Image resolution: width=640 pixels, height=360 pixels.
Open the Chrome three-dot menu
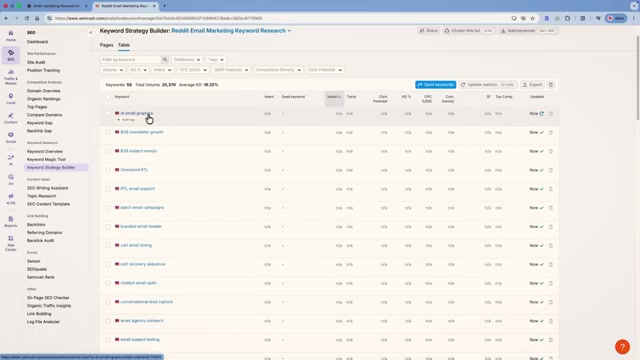tap(634, 18)
